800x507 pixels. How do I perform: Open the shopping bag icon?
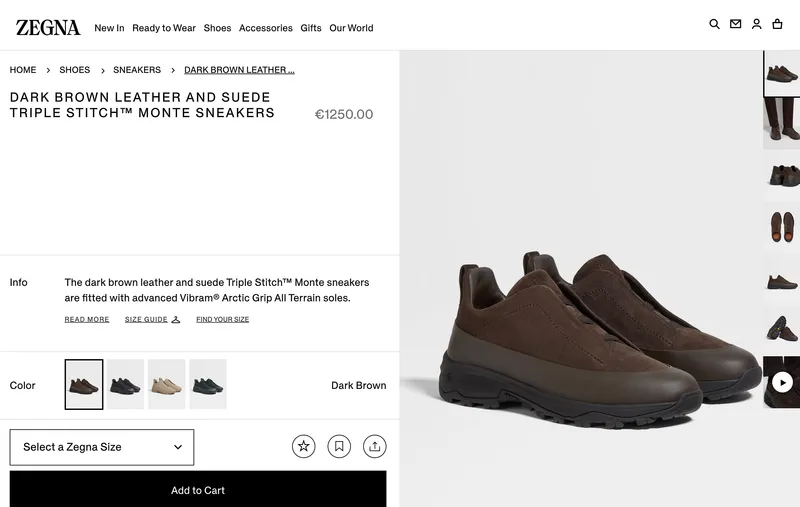[777, 24]
